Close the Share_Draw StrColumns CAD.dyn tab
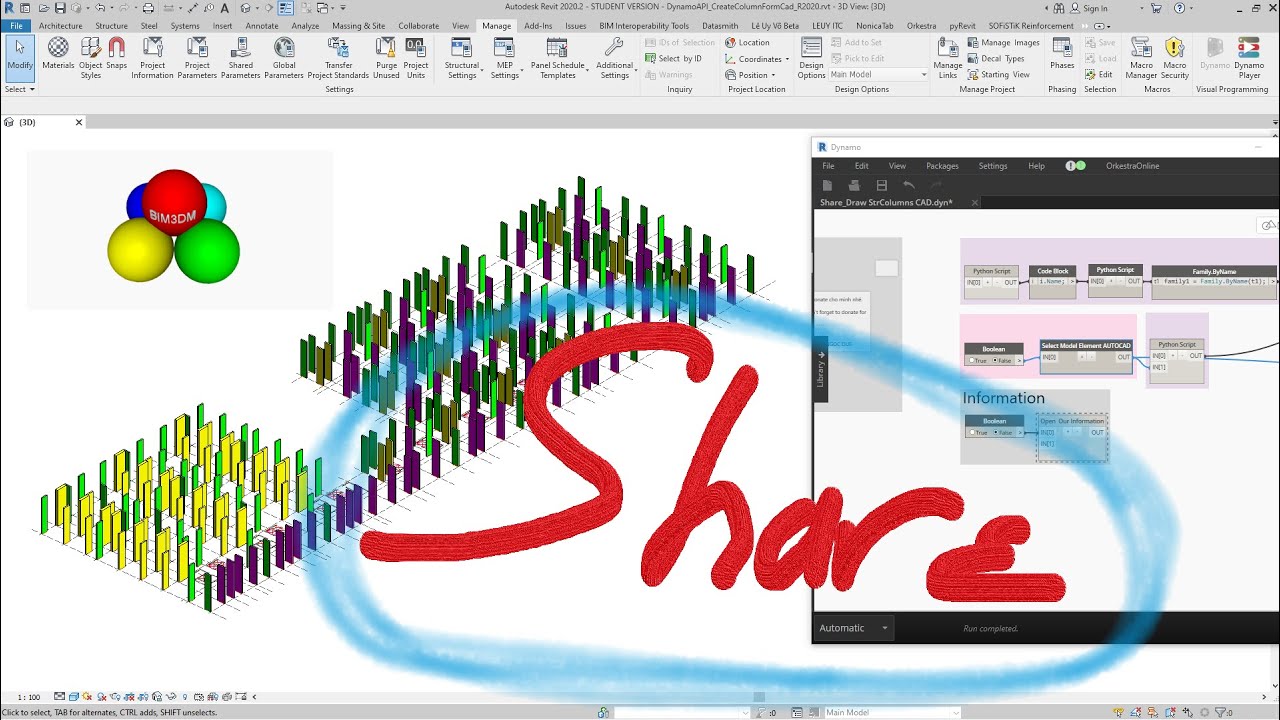The image size is (1280, 720). tap(975, 202)
